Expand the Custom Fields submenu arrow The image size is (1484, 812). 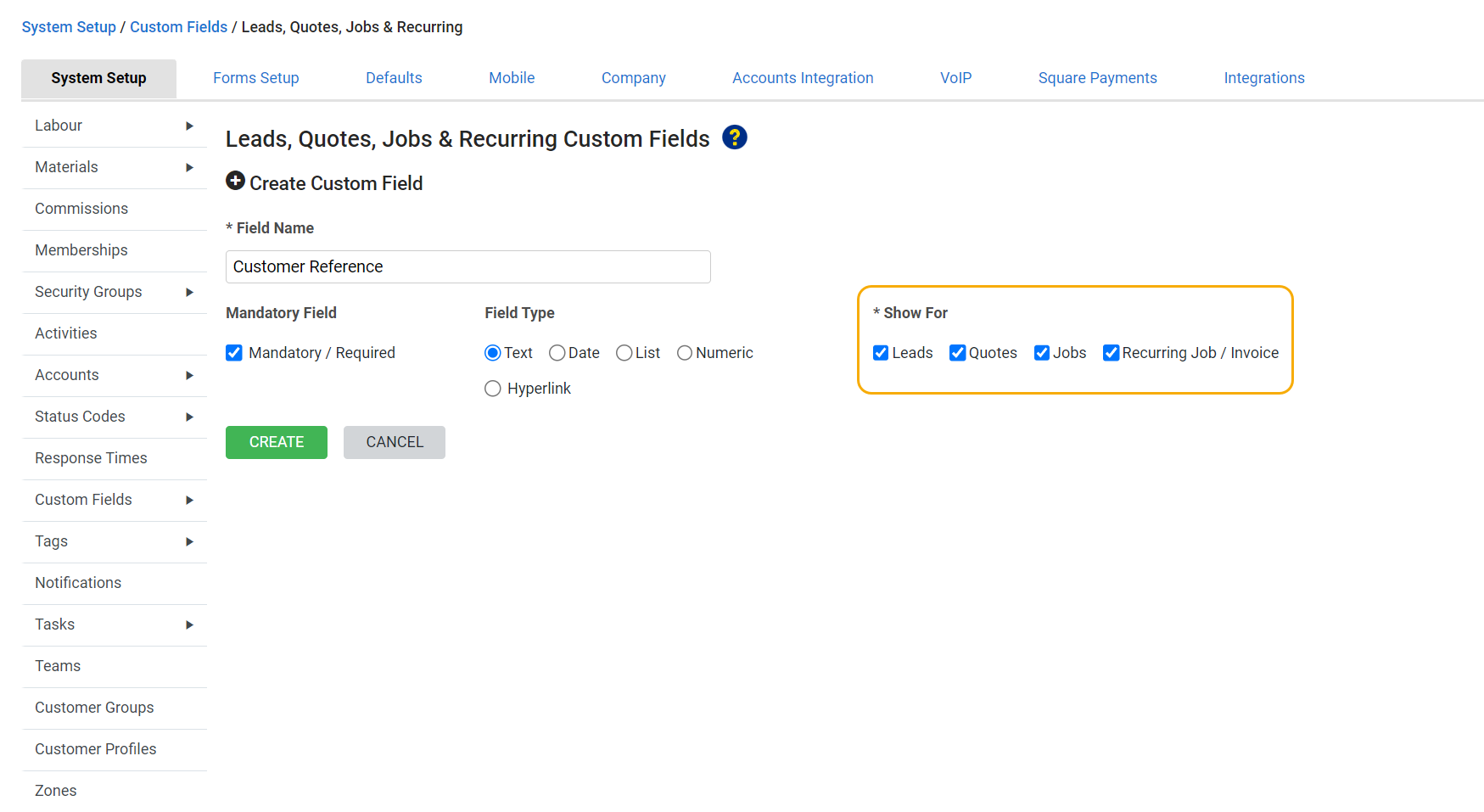[189, 500]
